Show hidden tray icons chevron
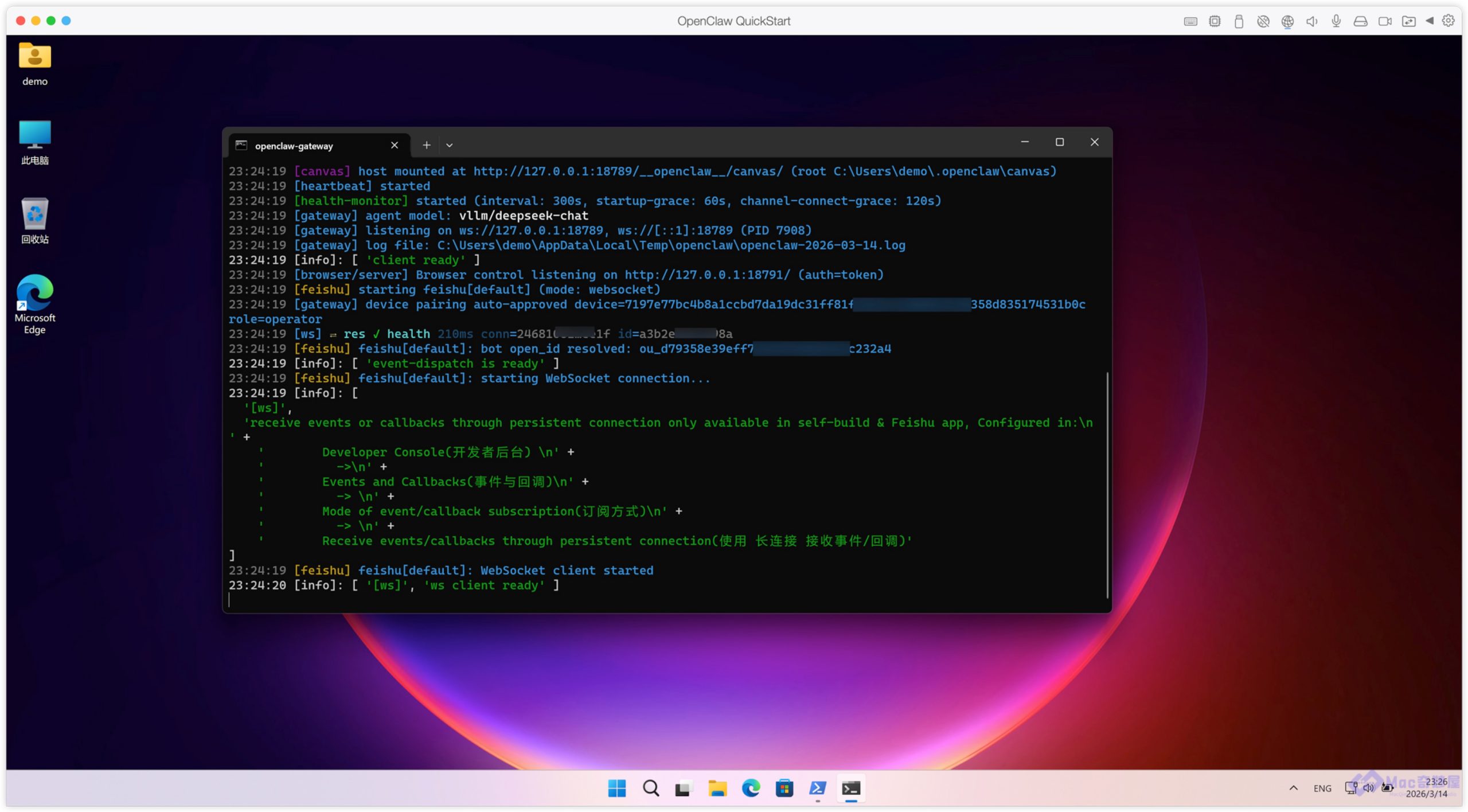This screenshot has width=1468, height=812. (1294, 788)
